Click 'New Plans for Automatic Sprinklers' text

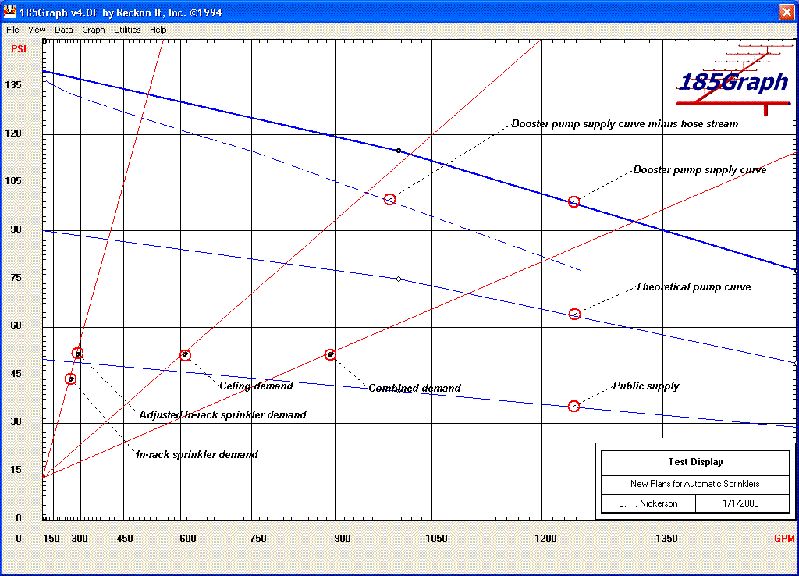pos(695,484)
